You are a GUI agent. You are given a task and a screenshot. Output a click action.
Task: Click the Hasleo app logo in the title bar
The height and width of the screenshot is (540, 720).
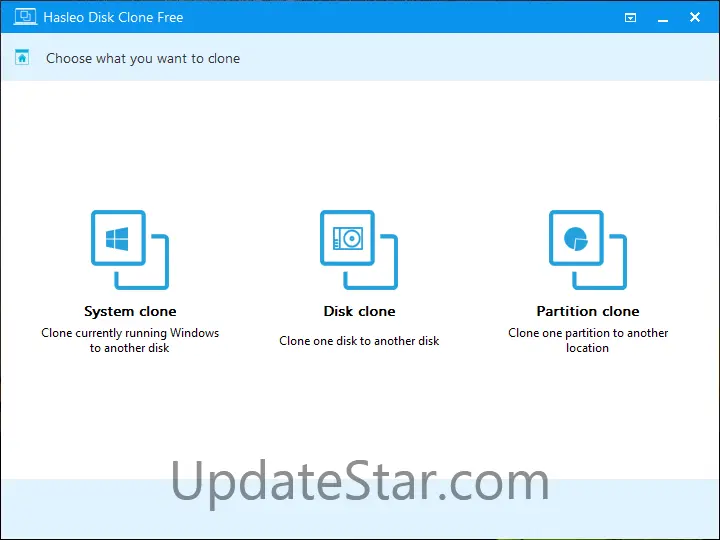25,17
